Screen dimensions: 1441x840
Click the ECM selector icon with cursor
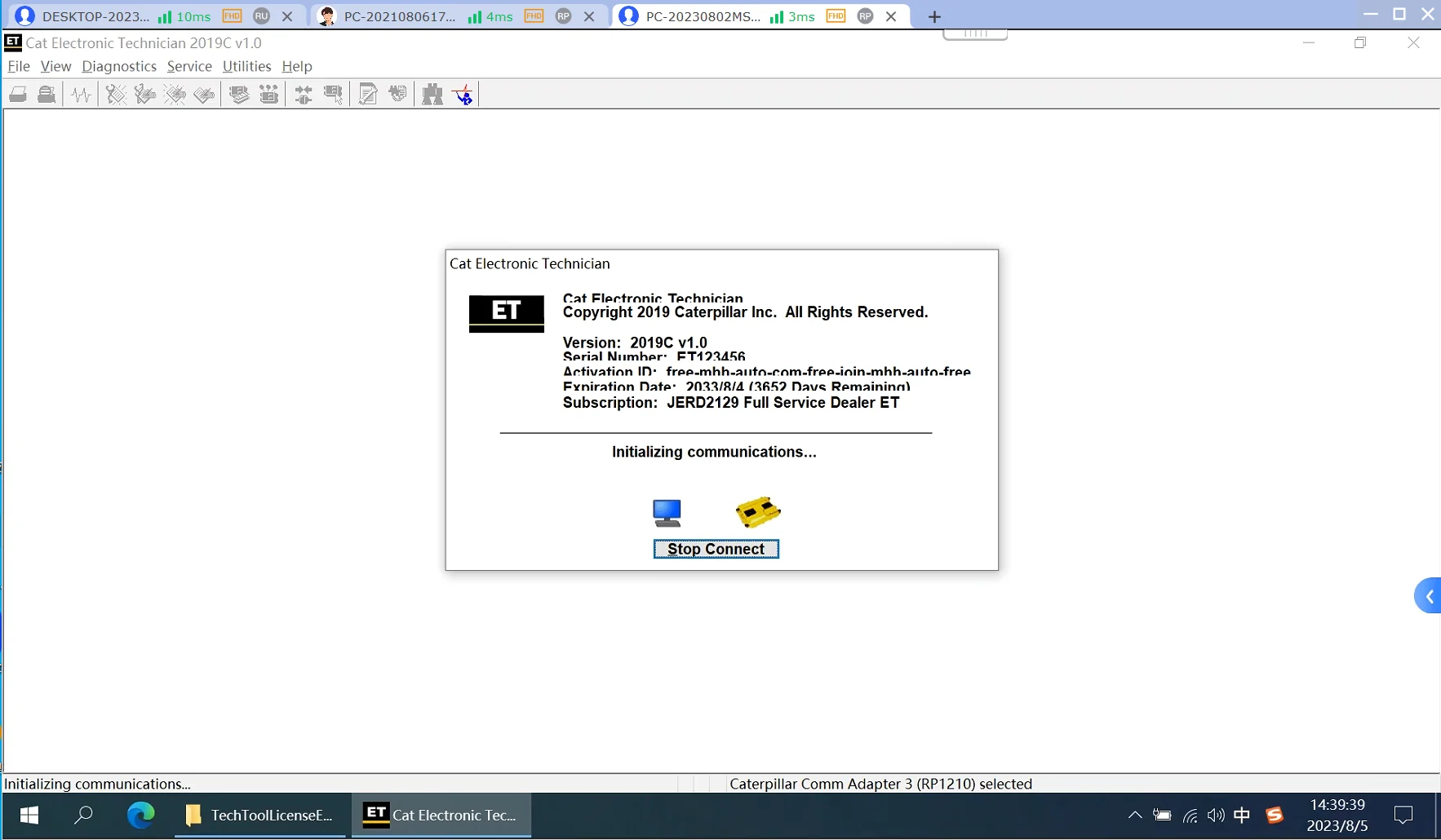pyautogui.click(x=333, y=95)
